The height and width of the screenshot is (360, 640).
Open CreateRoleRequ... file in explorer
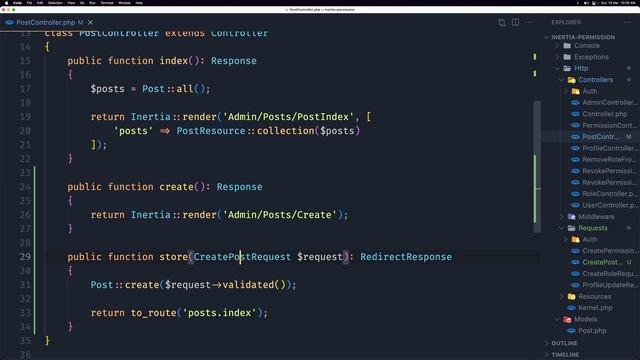pos(609,274)
